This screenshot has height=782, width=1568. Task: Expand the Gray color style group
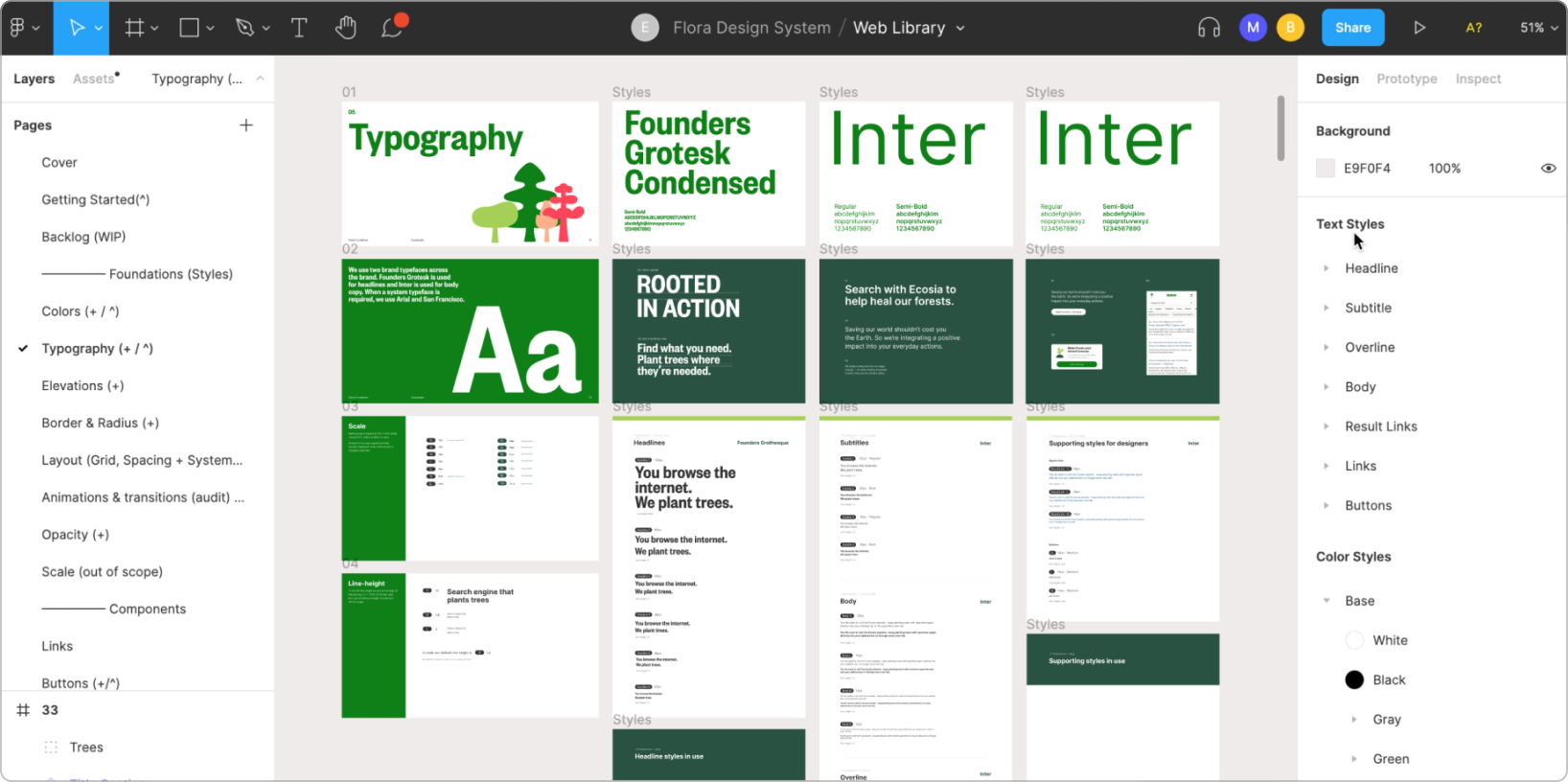tap(1354, 720)
